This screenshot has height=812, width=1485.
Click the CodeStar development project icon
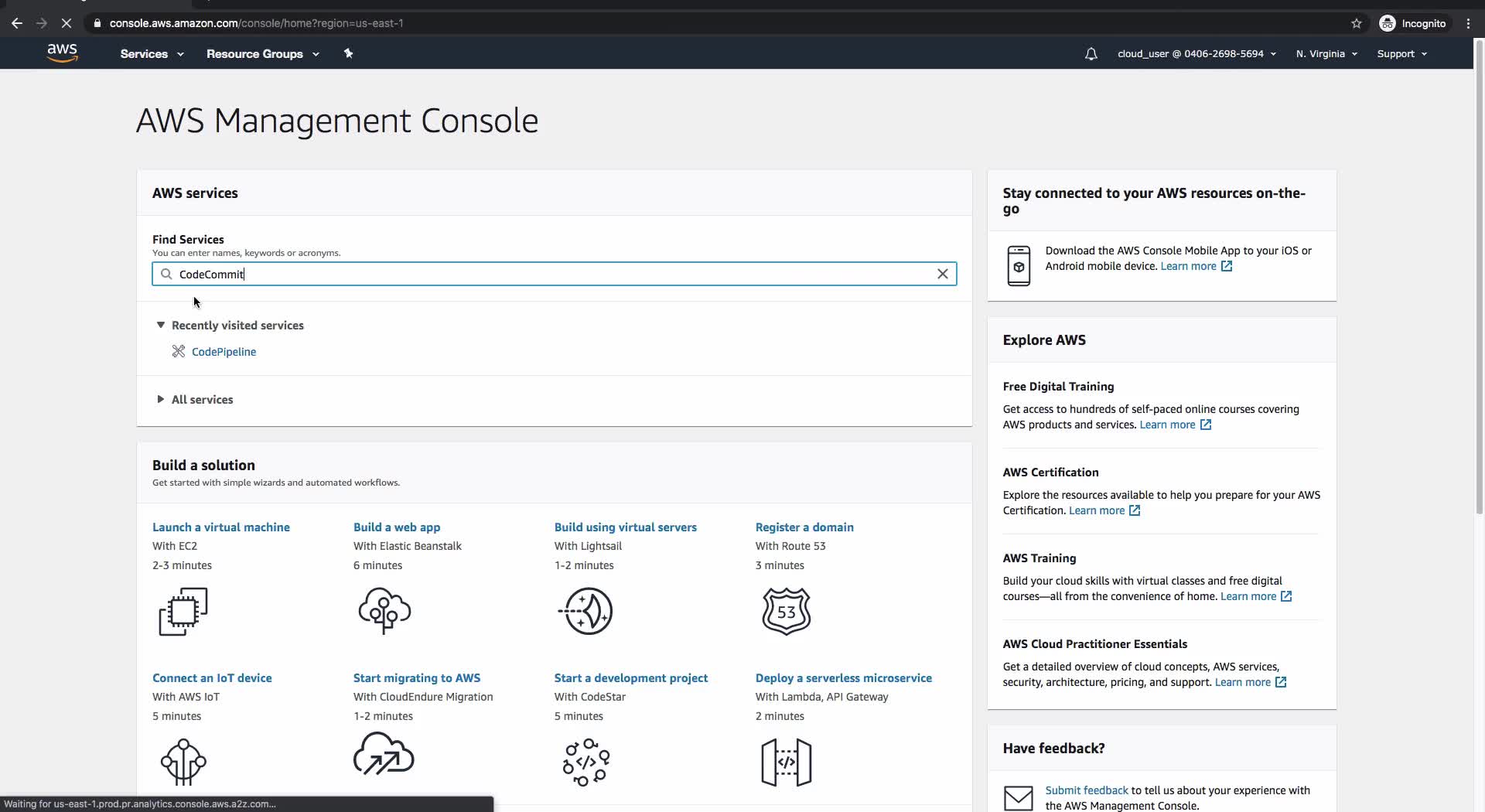[x=586, y=762]
